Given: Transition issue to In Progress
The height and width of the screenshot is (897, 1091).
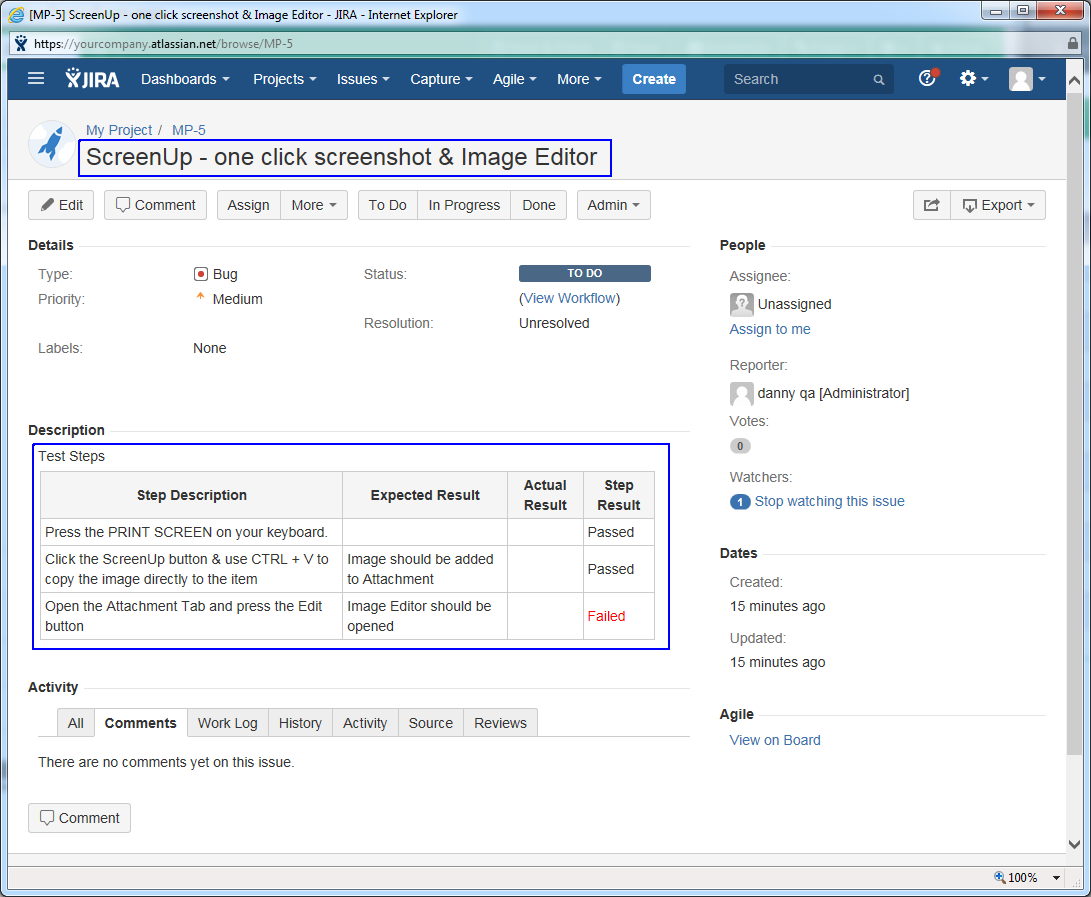Looking at the screenshot, I should pos(464,205).
